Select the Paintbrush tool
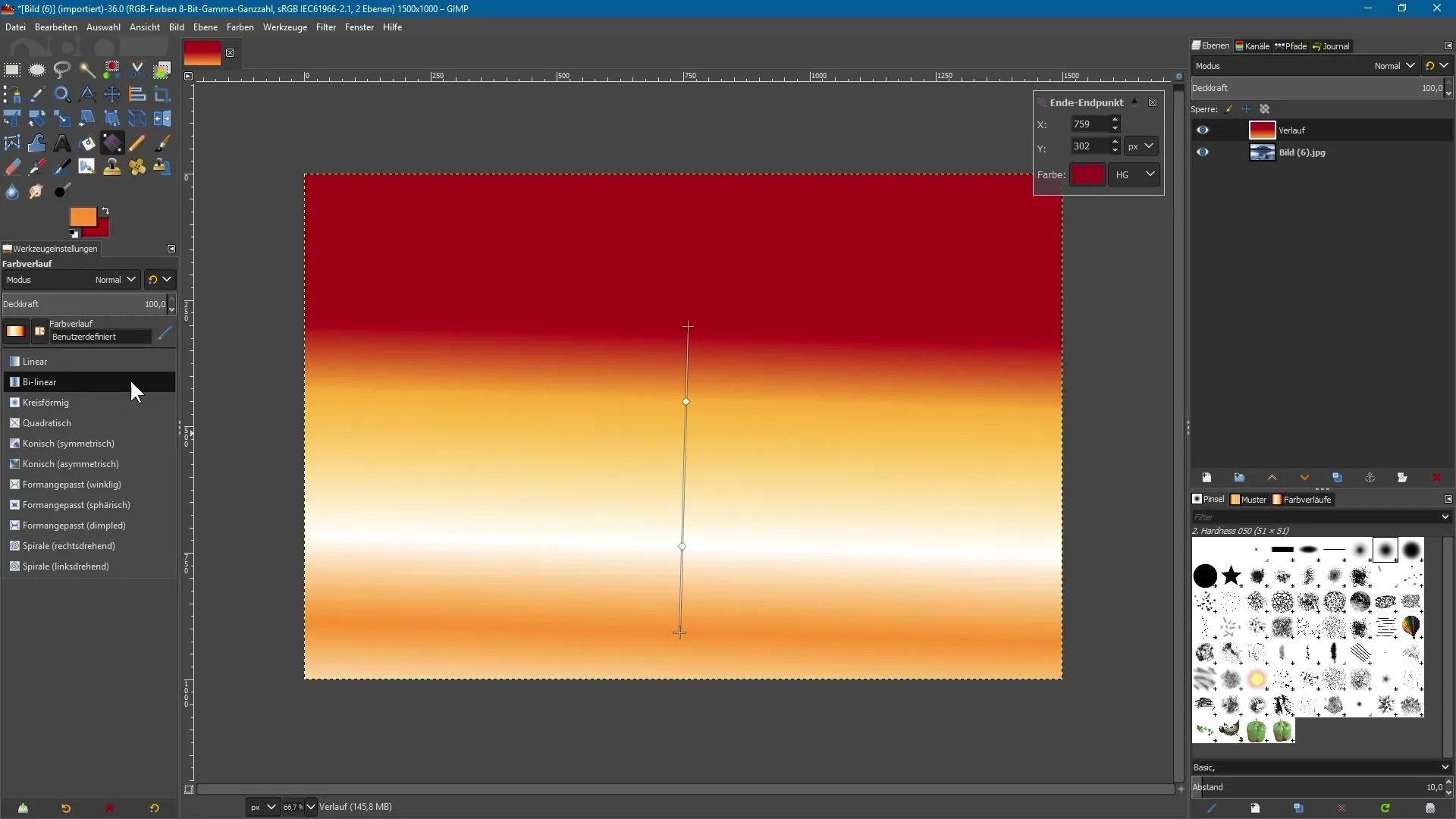Viewport: 1456px width, 819px height. pyautogui.click(x=162, y=143)
